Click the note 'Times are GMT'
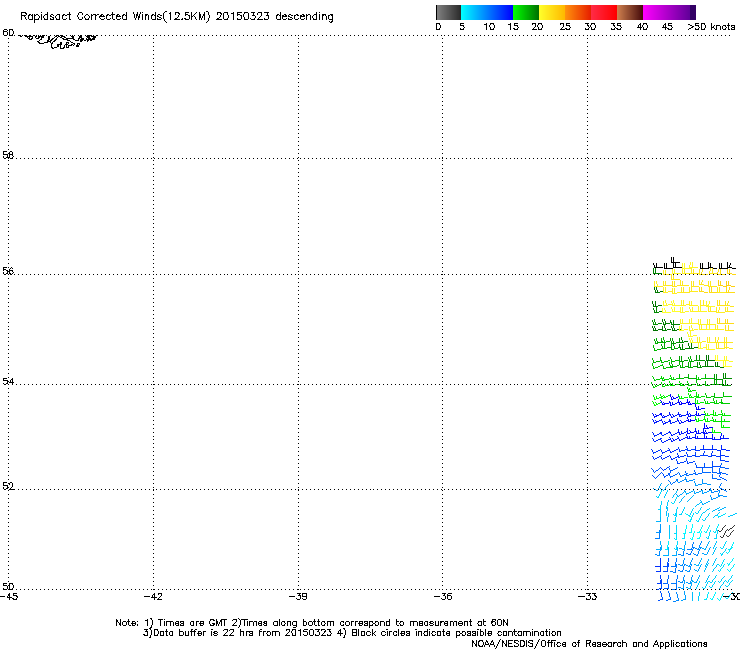740x650 pixels. pos(193,623)
